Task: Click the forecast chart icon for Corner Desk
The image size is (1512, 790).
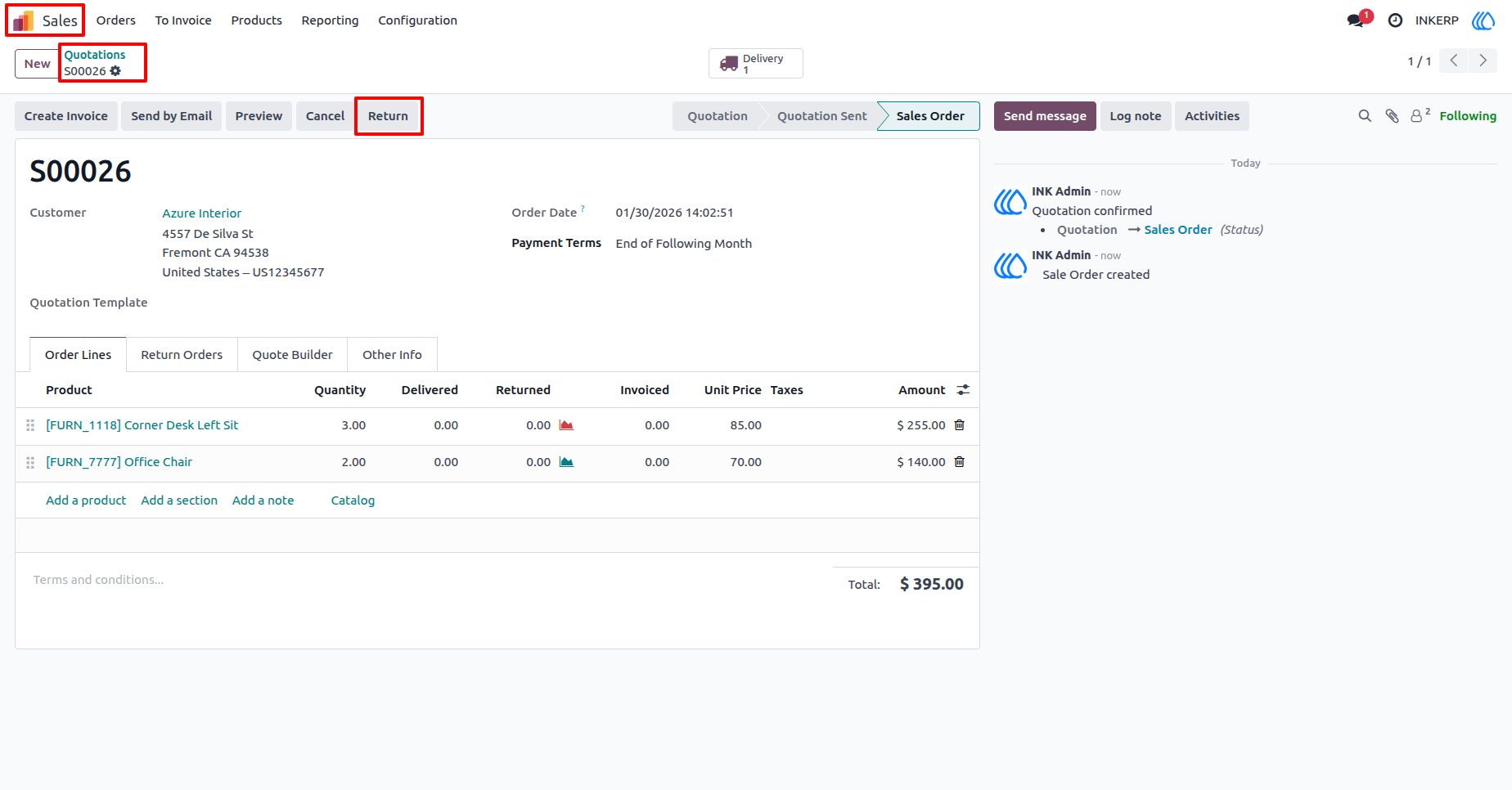Action: click(x=566, y=425)
